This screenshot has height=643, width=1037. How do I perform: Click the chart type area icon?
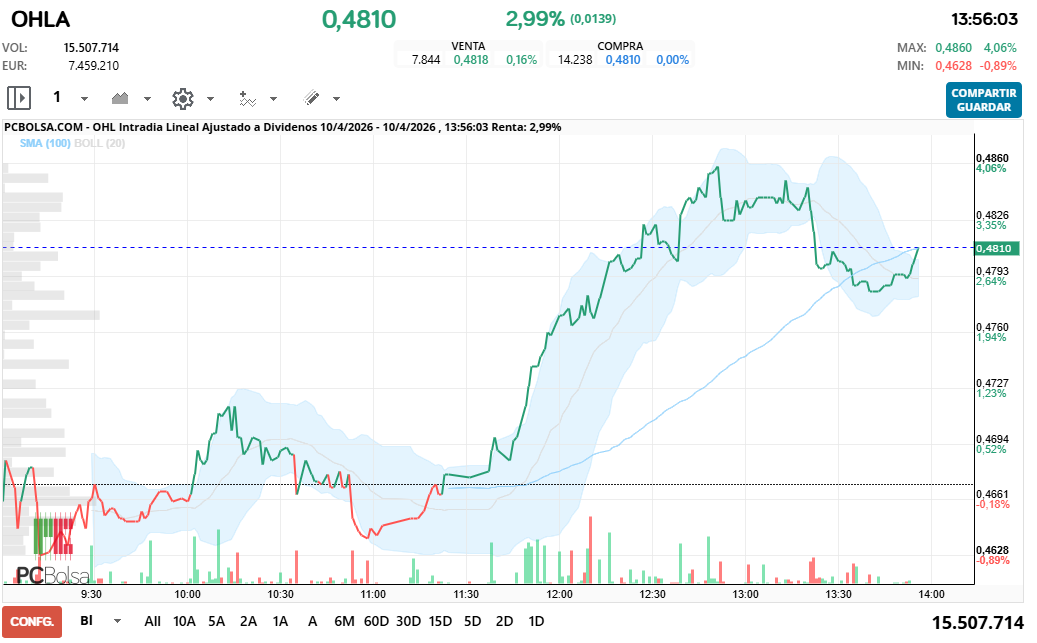tap(121, 98)
